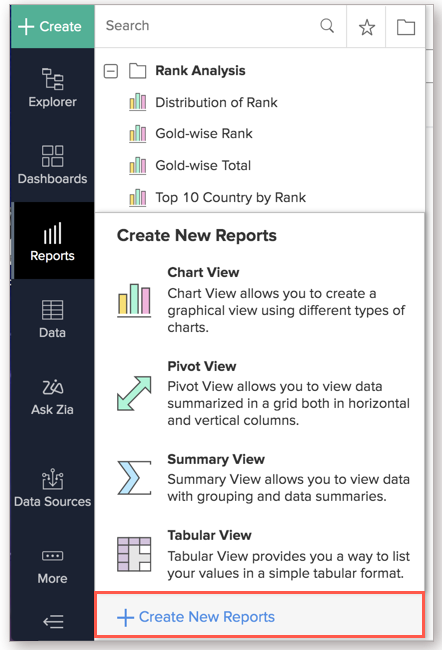The image size is (442, 650).
Task: Collapse the sidebar with arrow icon
Action: (53, 621)
